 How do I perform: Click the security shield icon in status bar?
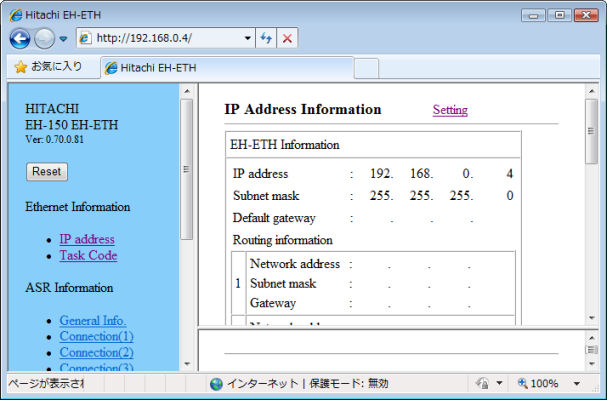click(481, 384)
